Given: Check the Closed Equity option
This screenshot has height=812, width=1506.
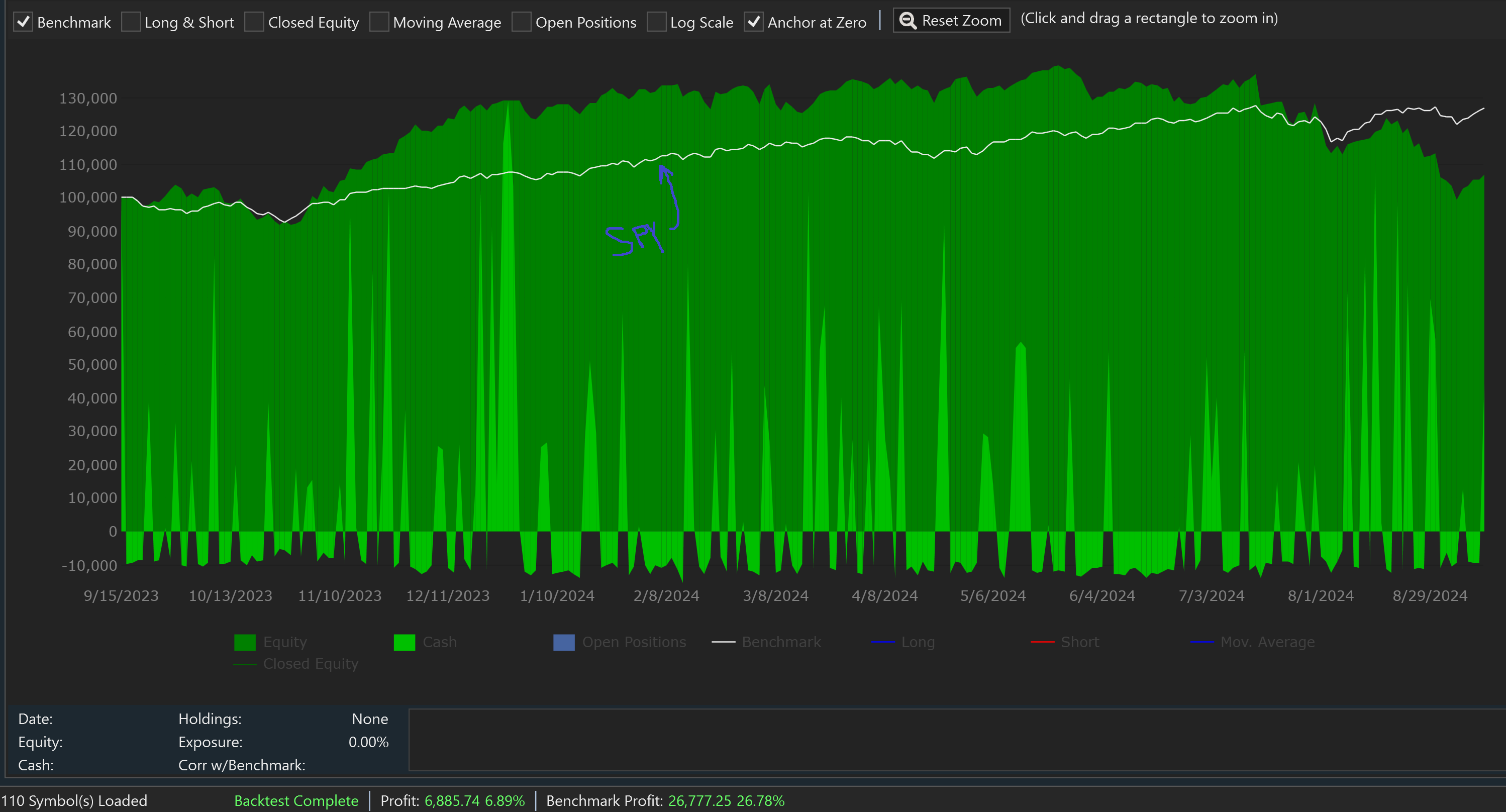Looking at the screenshot, I should click(x=254, y=22).
